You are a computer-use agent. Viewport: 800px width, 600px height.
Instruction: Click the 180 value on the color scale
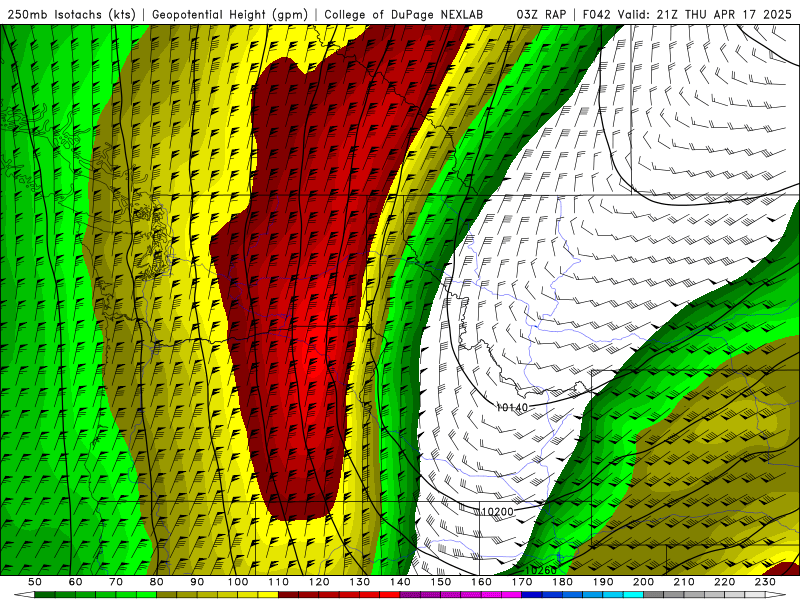pos(563,582)
